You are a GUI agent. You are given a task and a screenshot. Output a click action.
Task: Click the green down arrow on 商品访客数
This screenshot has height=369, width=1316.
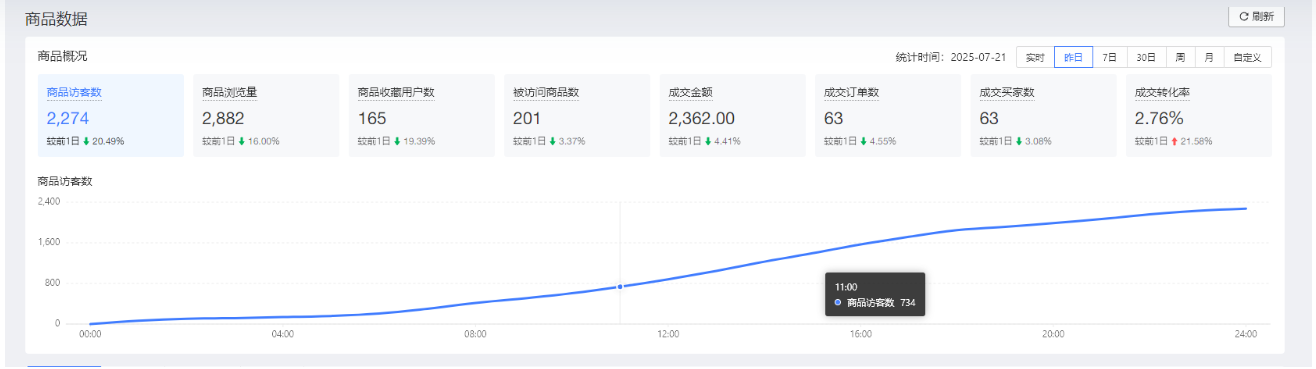[86, 142]
